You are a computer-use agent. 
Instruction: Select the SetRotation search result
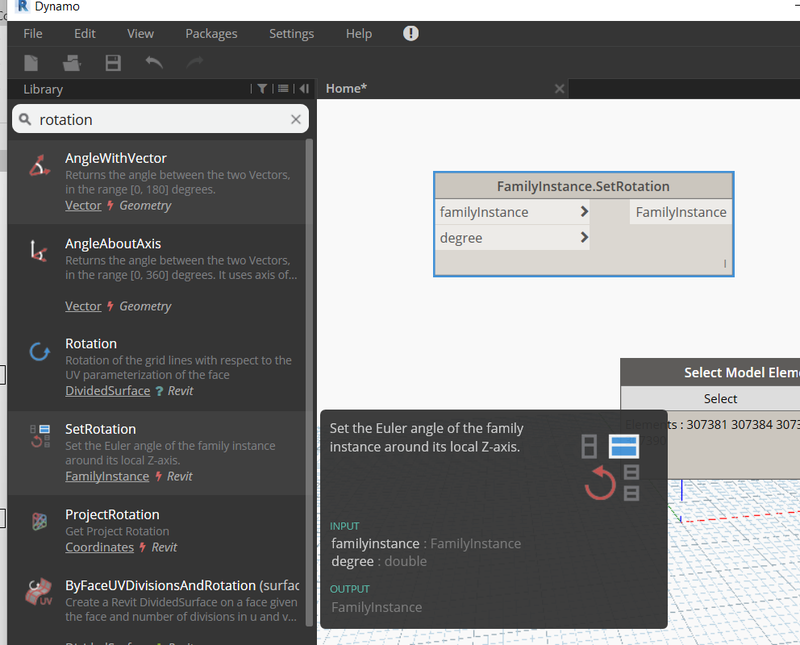pyautogui.click(x=157, y=453)
